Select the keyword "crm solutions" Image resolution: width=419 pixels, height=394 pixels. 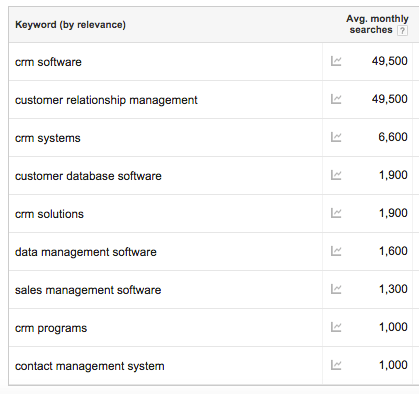pos(49,214)
